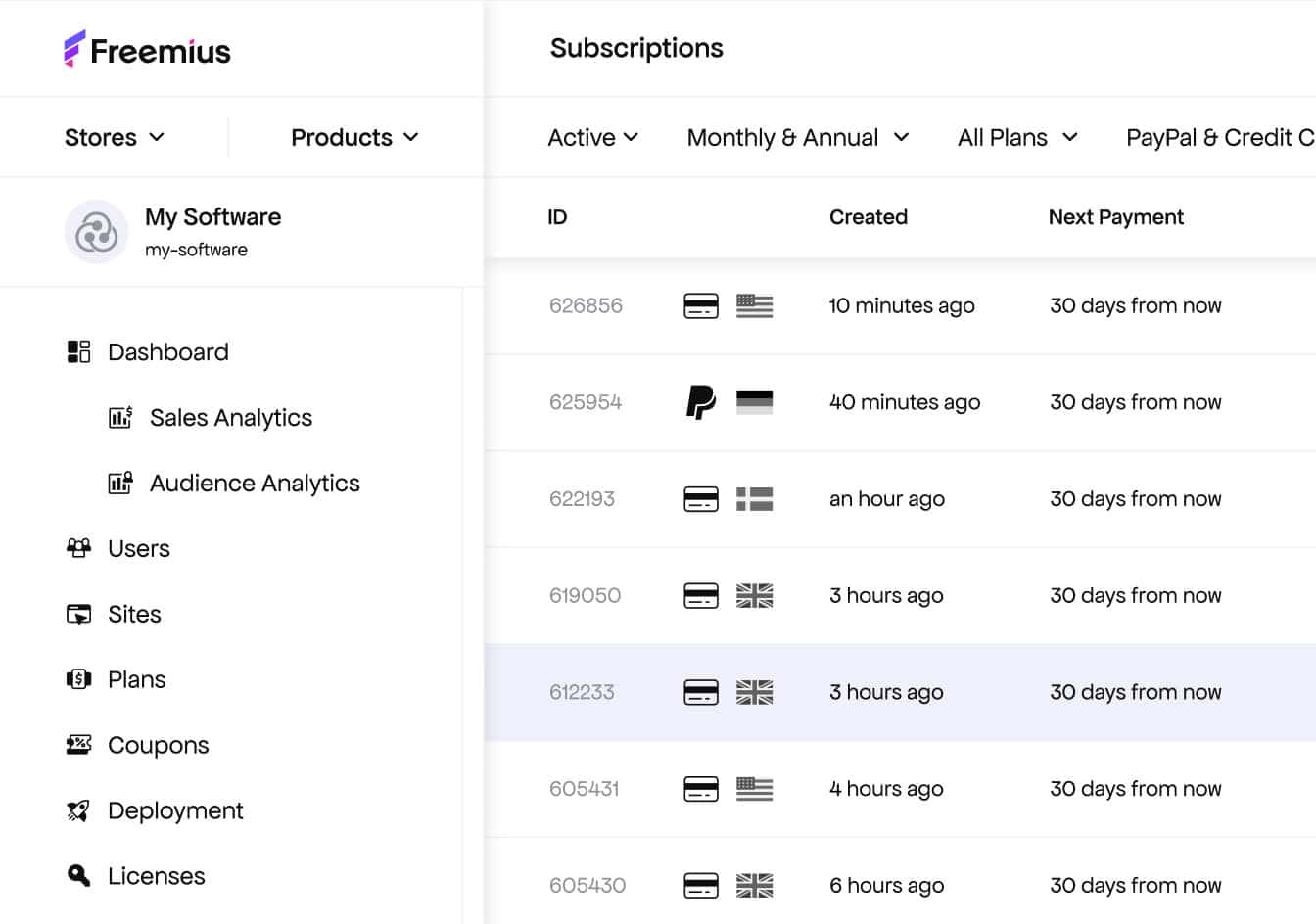
Task: Expand the Products dropdown
Action: coord(354,137)
